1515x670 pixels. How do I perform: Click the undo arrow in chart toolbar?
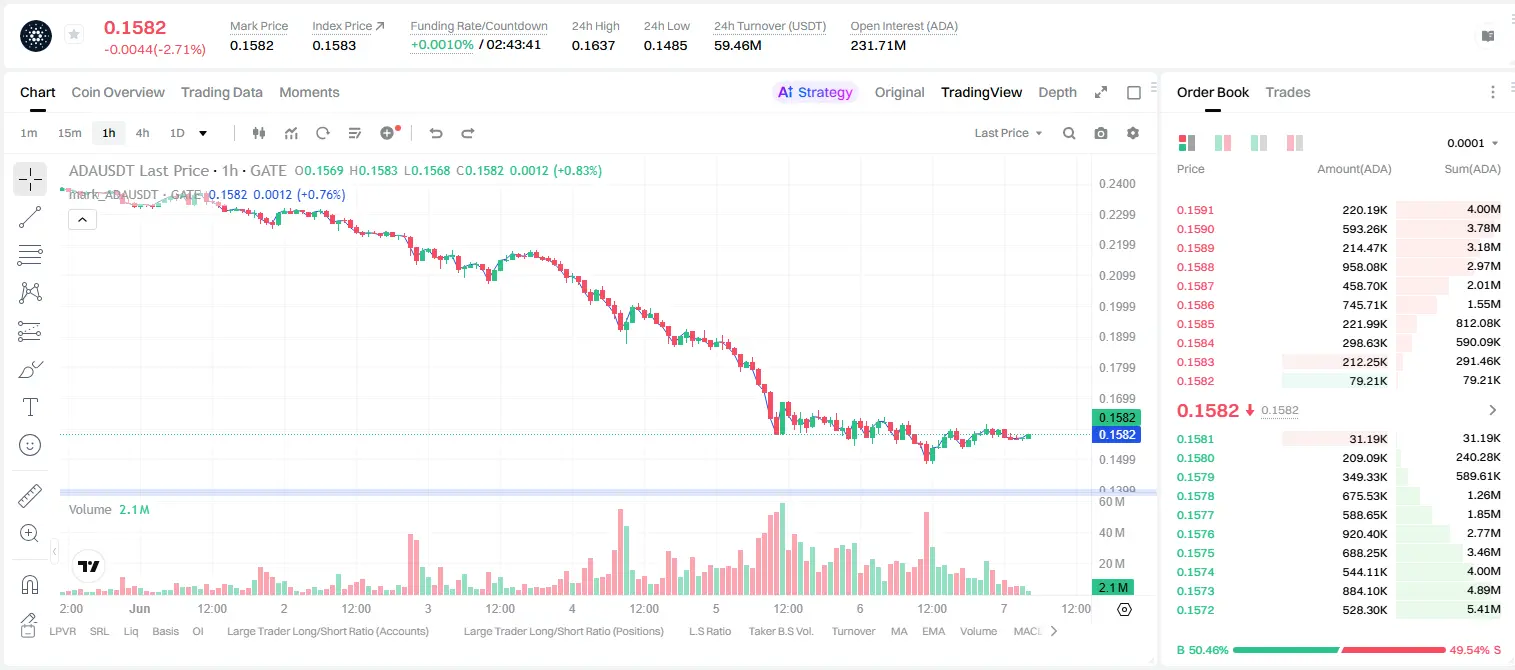click(435, 133)
